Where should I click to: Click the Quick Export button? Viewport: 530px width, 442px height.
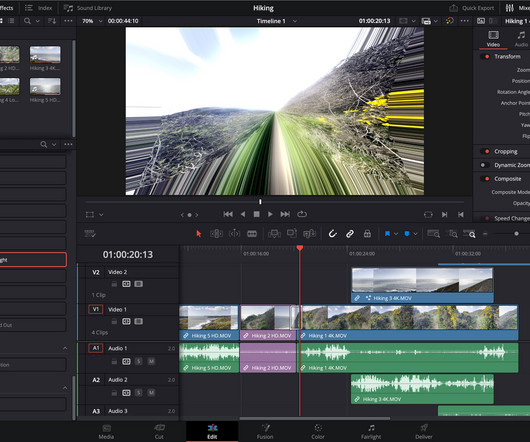pos(472,8)
